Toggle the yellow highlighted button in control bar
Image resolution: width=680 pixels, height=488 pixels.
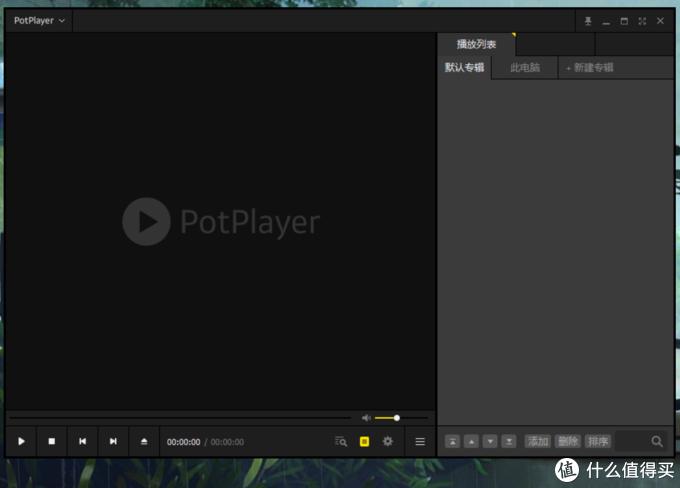click(x=365, y=441)
